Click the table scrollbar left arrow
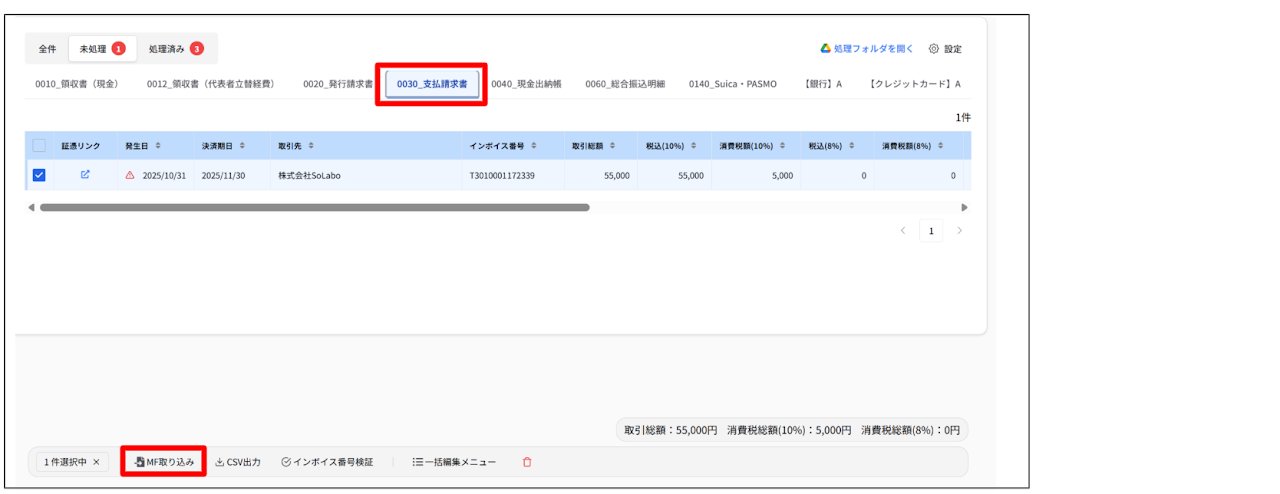 click(x=31, y=208)
